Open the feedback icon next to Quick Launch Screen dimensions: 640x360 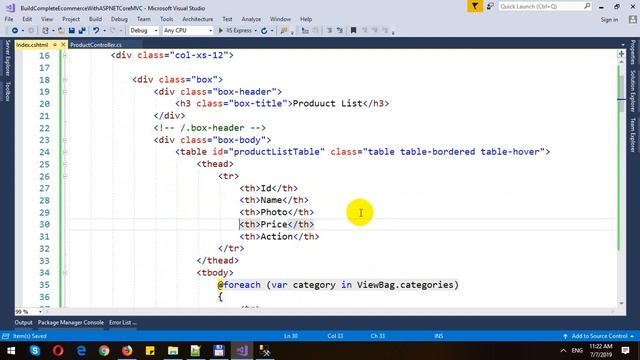tap(490, 6)
